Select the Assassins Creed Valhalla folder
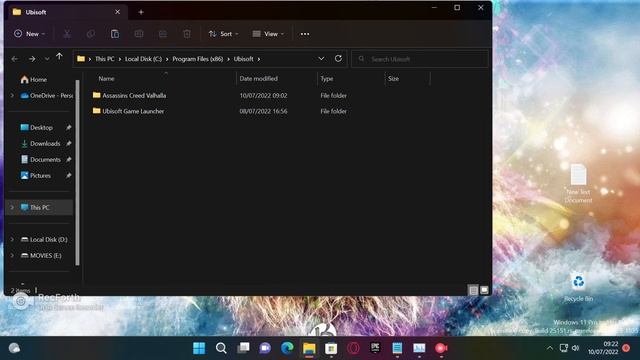Image resolution: width=640 pixels, height=360 pixels. tap(129, 96)
